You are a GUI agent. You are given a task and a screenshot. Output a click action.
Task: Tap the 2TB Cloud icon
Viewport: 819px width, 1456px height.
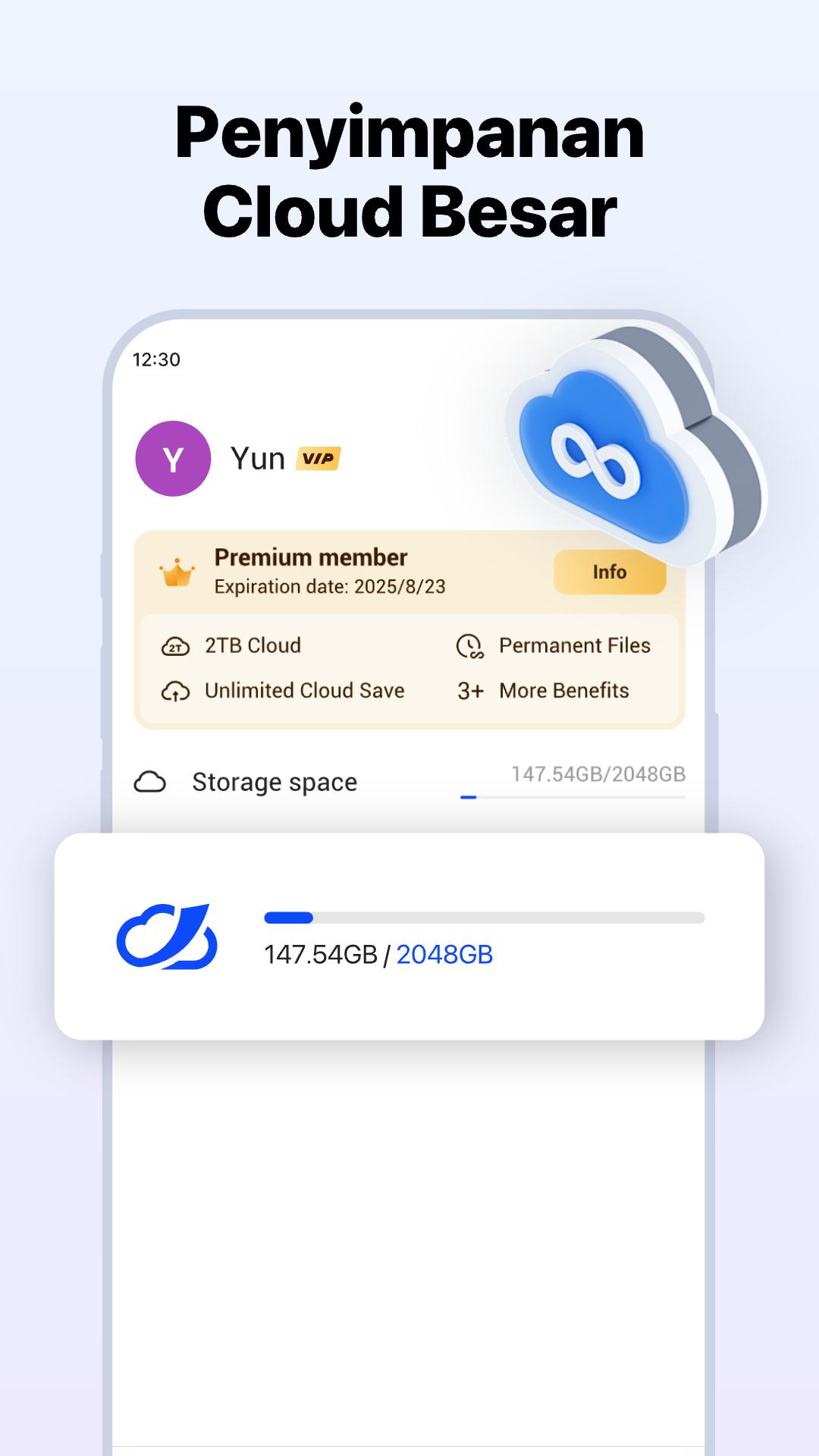(x=175, y=646)
